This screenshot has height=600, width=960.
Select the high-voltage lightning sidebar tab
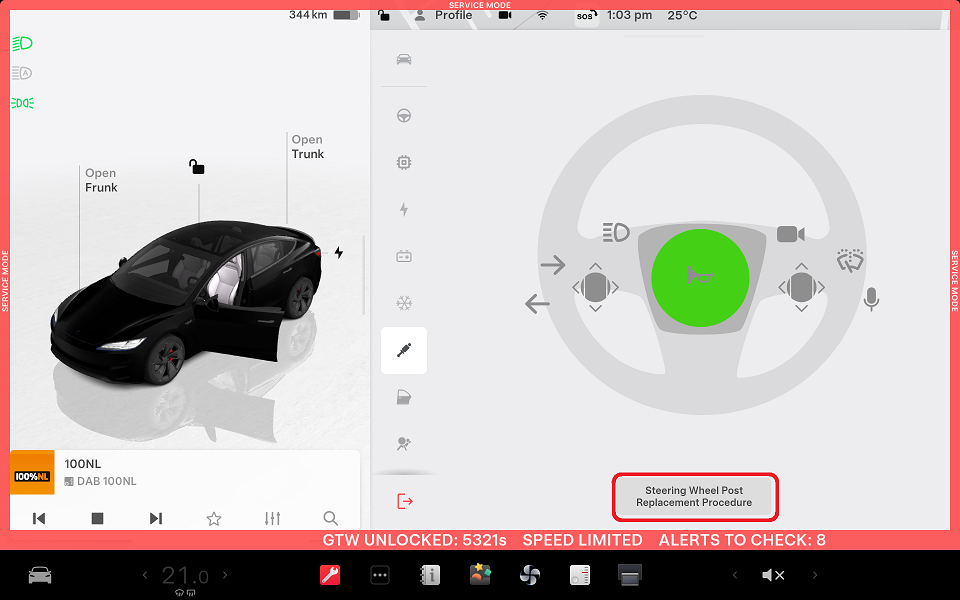[x=404, y=210]
